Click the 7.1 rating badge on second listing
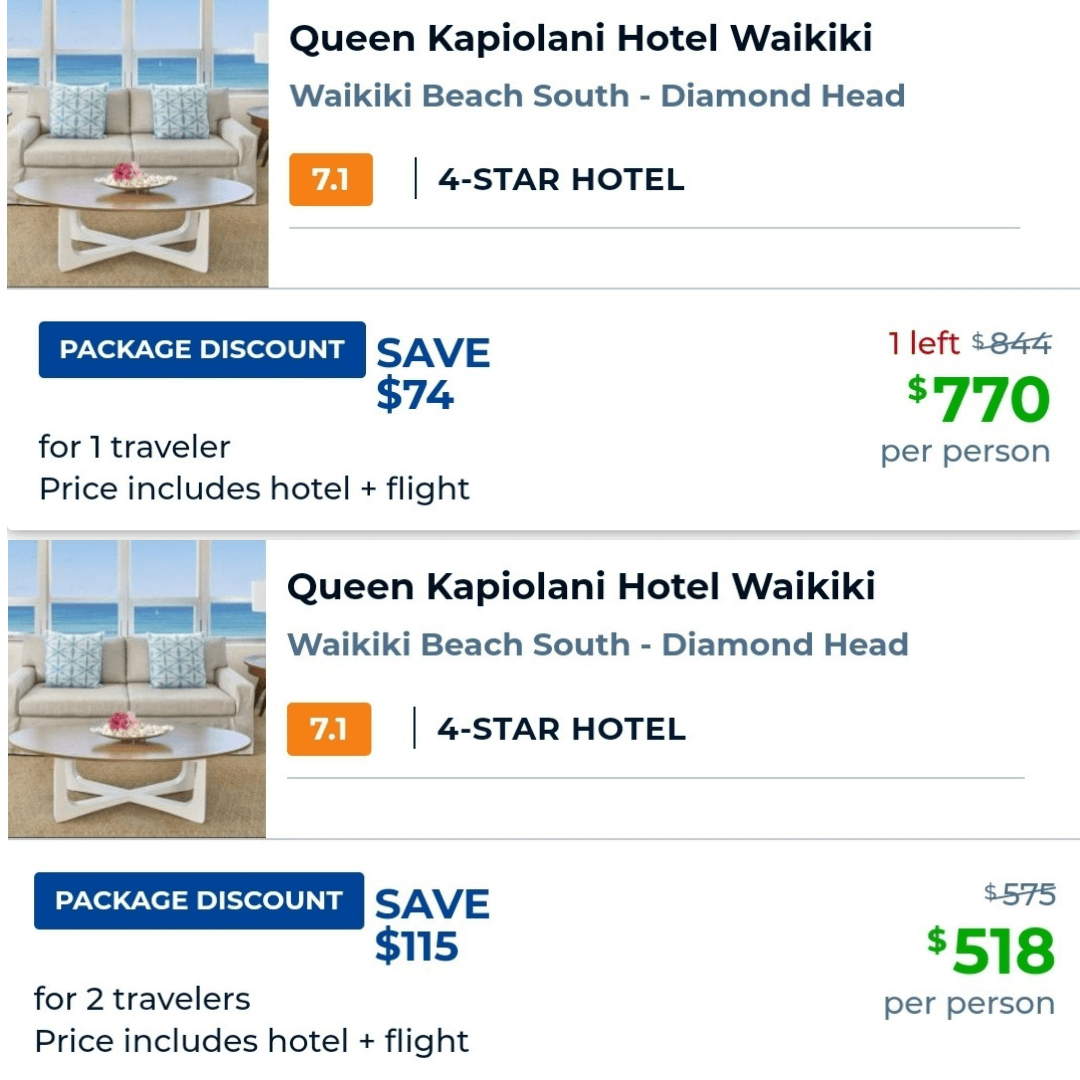 point(329,729)
